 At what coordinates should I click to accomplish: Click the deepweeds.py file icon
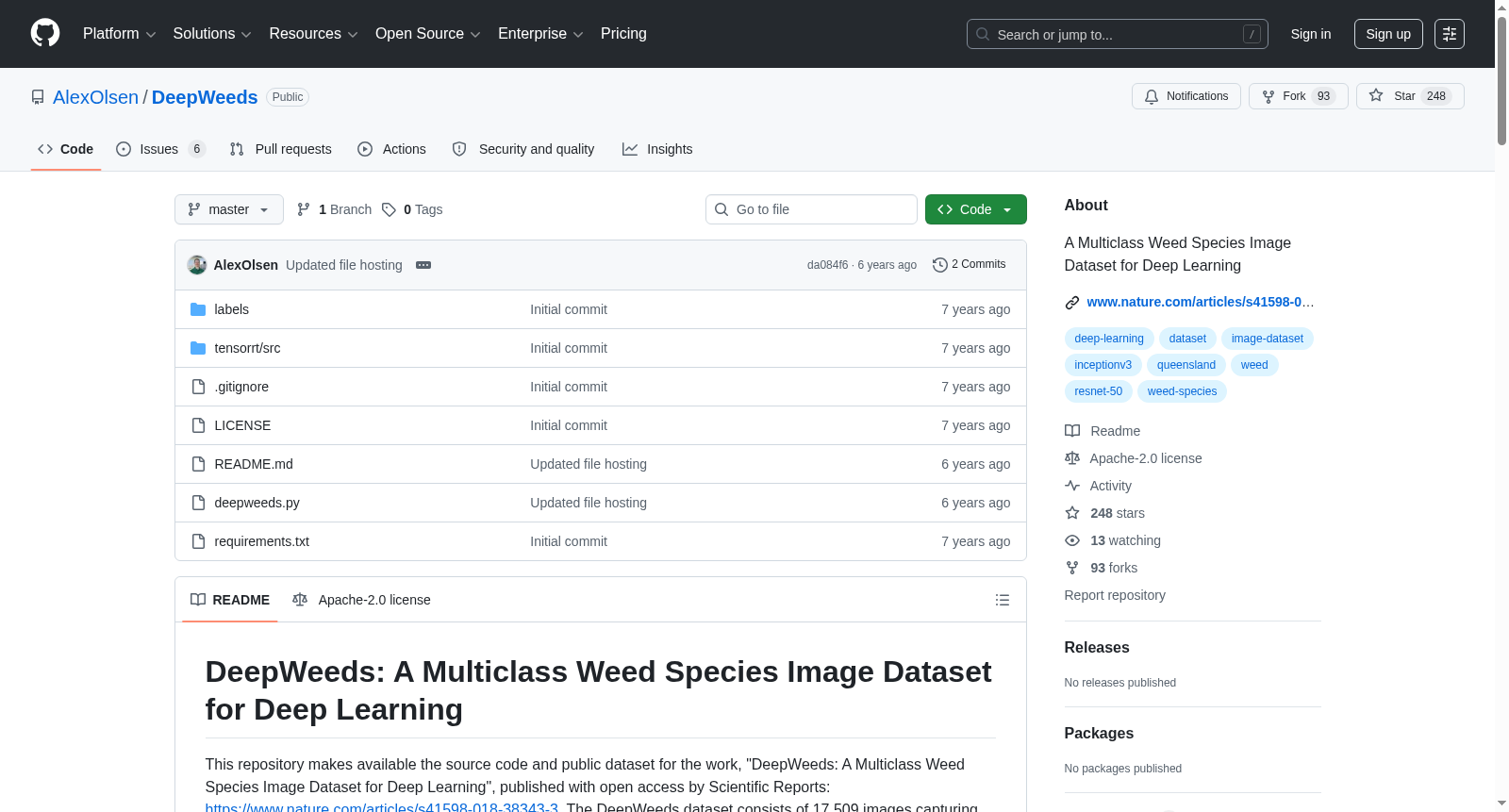pyautogui.click(x=198, y=503)
